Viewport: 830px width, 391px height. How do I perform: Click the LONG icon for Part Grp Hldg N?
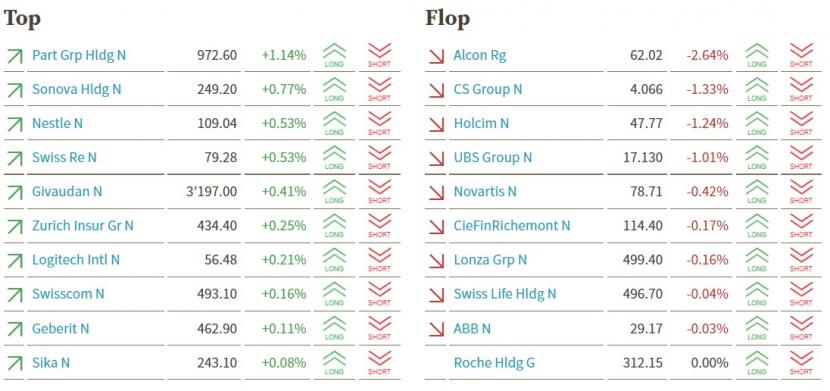(x=334, y=56)
